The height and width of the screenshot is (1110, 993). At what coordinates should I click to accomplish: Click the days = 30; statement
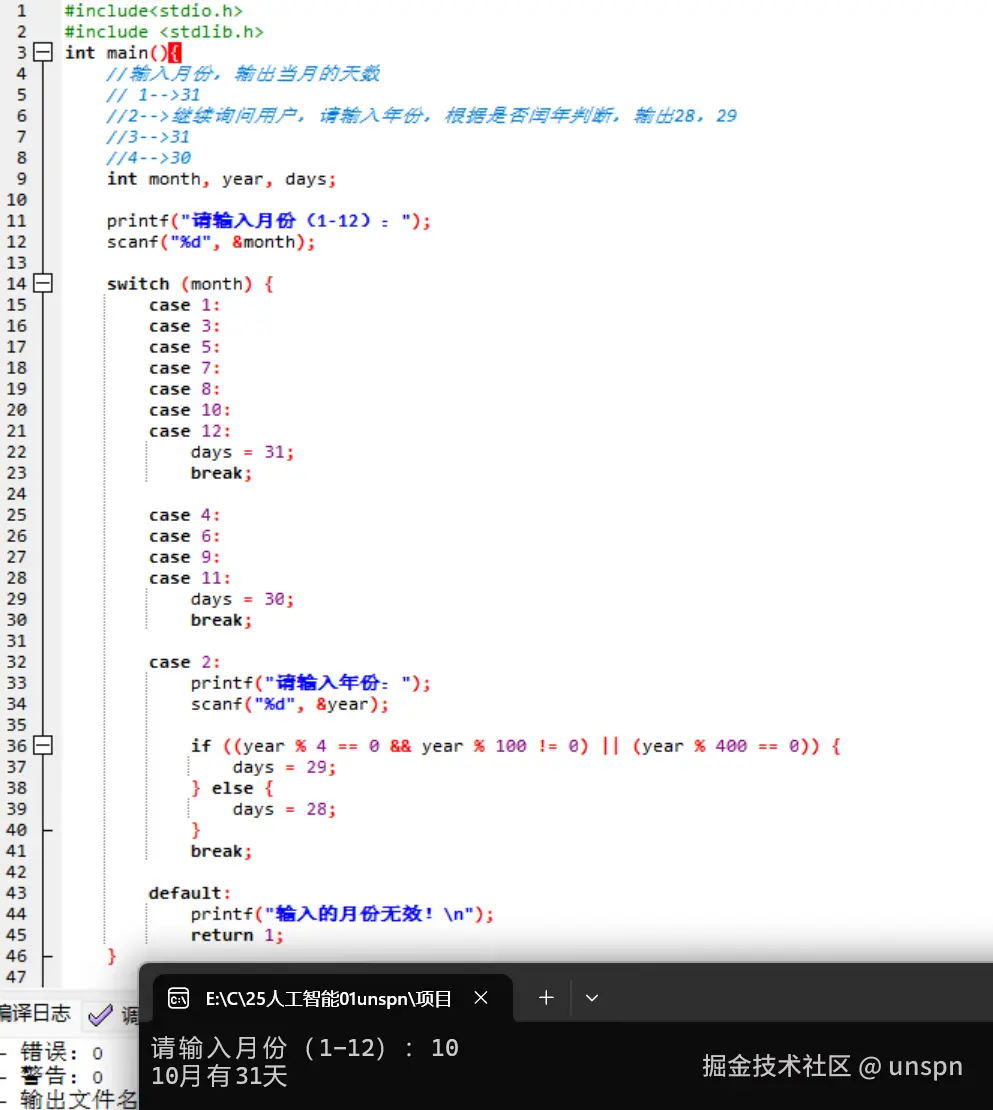(242, 599)
